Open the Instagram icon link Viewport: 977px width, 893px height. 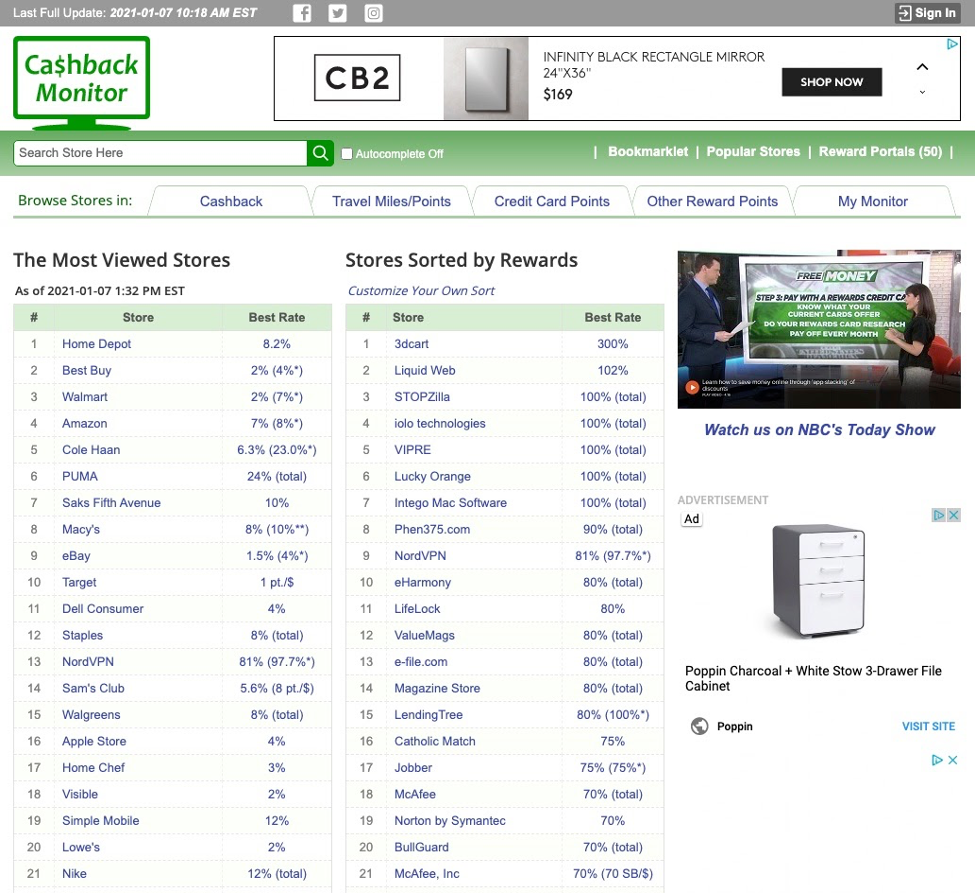[x=373, y=13]
